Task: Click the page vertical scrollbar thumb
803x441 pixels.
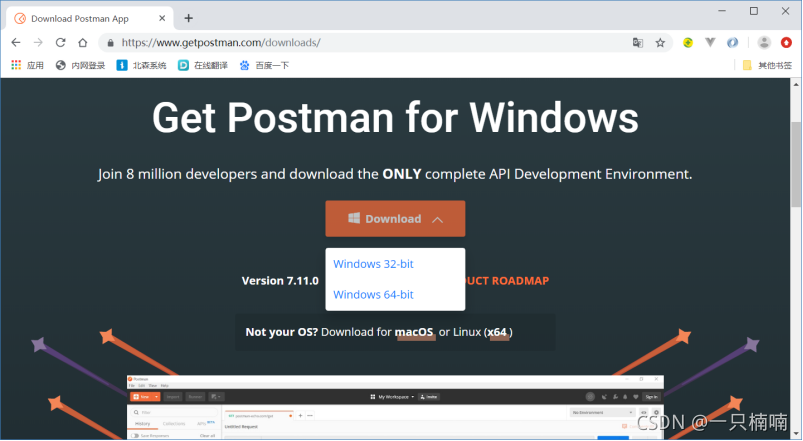Action: (796, 164)
